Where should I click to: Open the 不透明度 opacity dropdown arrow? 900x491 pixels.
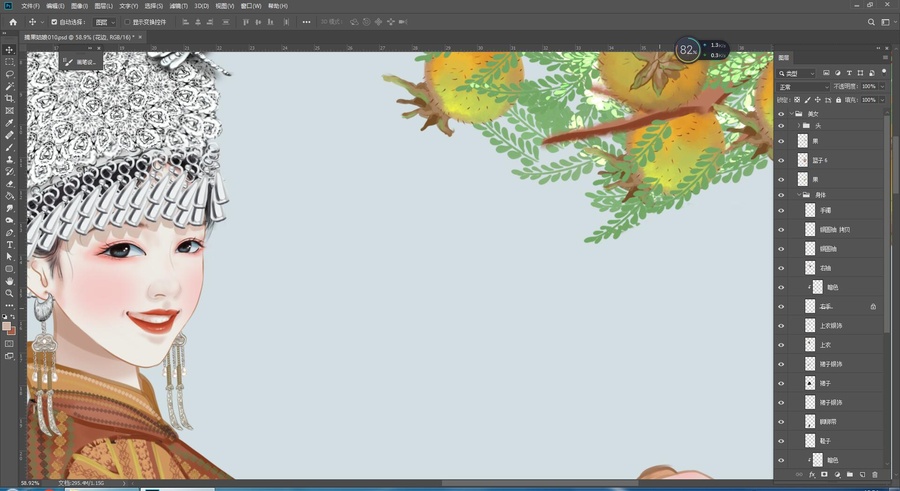coord(882,87)
